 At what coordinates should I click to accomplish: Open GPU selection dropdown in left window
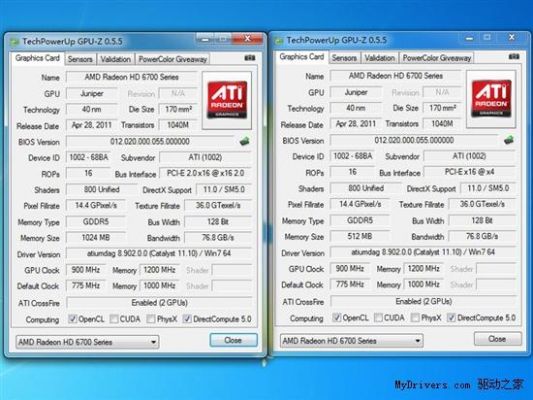coord(87,342)
